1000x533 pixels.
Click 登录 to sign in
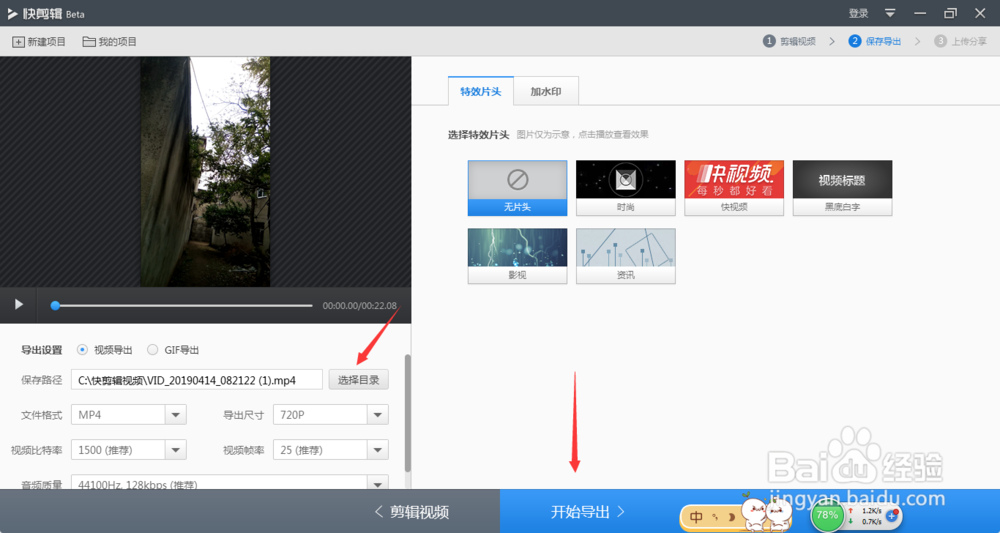[858, 13]
